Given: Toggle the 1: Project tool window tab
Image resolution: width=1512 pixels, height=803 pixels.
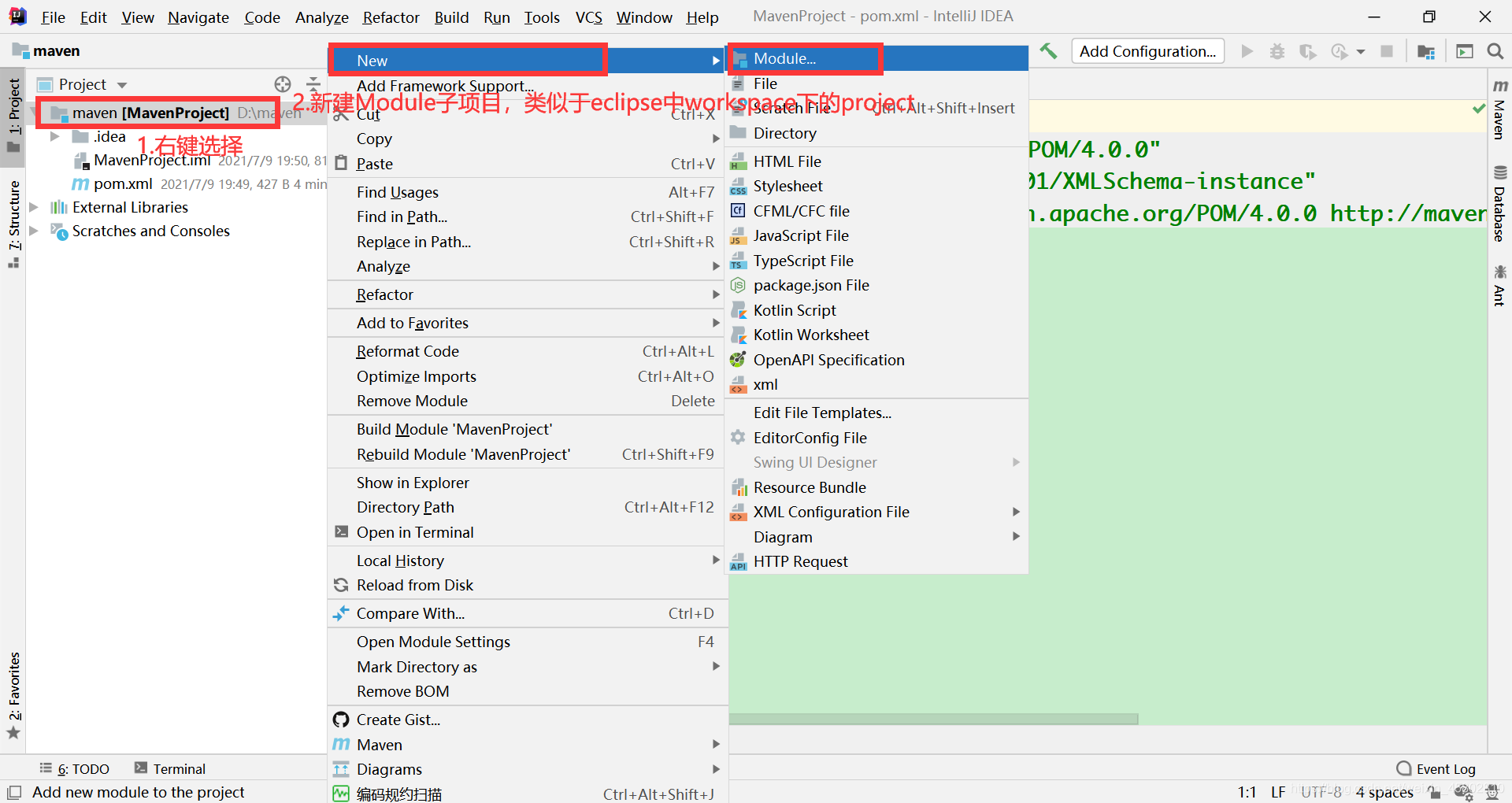Looking at the screenshot, I should point(13,116).
